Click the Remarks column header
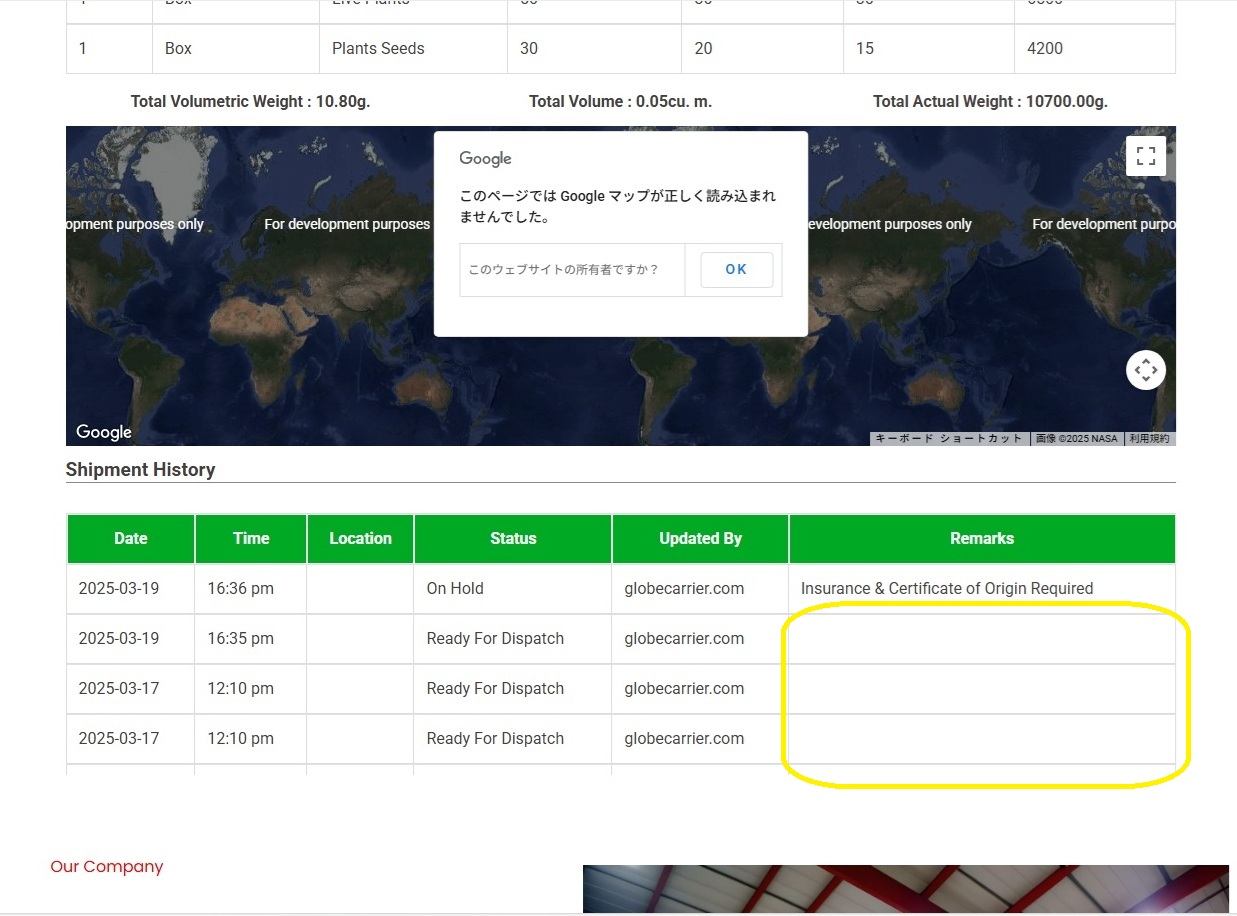Image resolution: width=1237 pixels, height=916 pixels. [x=981, y=539]
